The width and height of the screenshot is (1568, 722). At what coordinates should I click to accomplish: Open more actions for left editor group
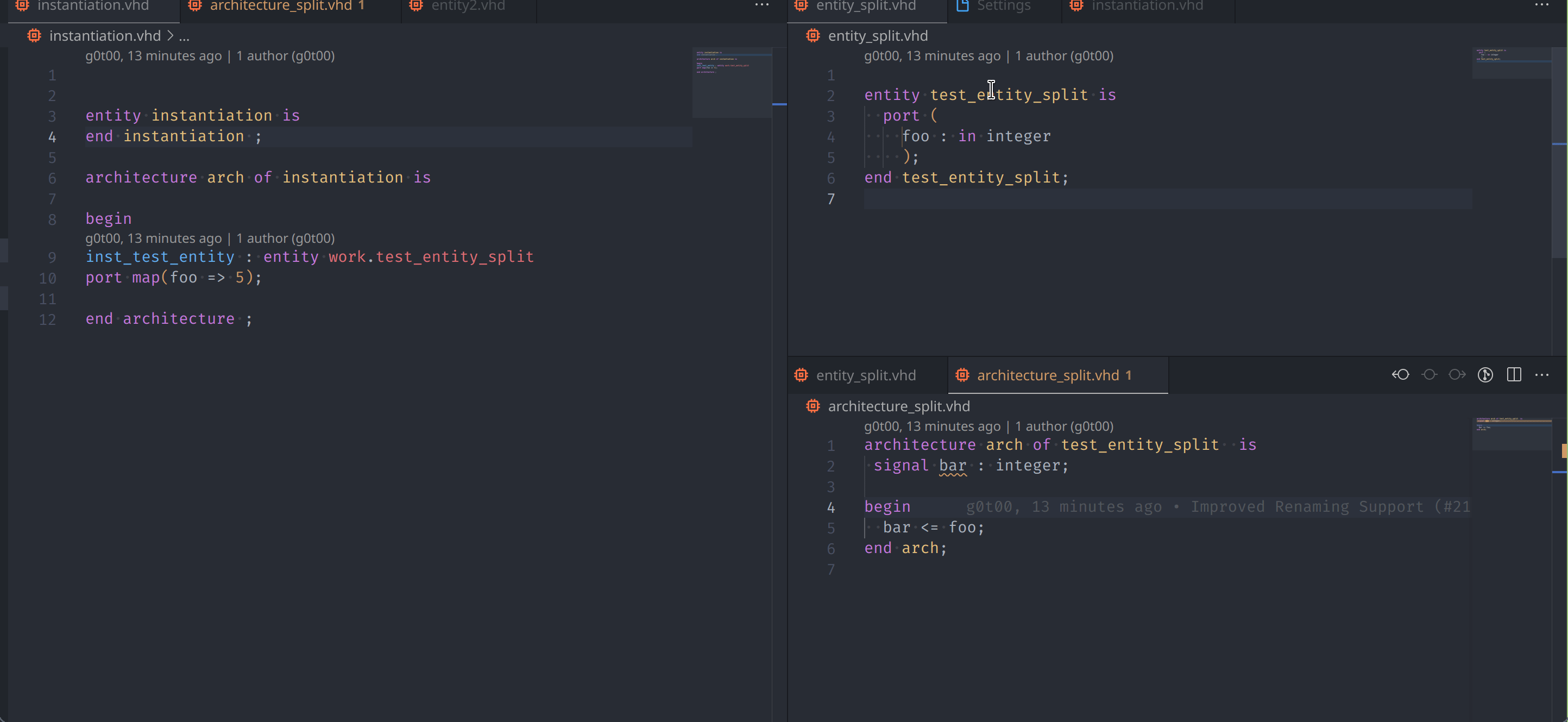[761, 5]
